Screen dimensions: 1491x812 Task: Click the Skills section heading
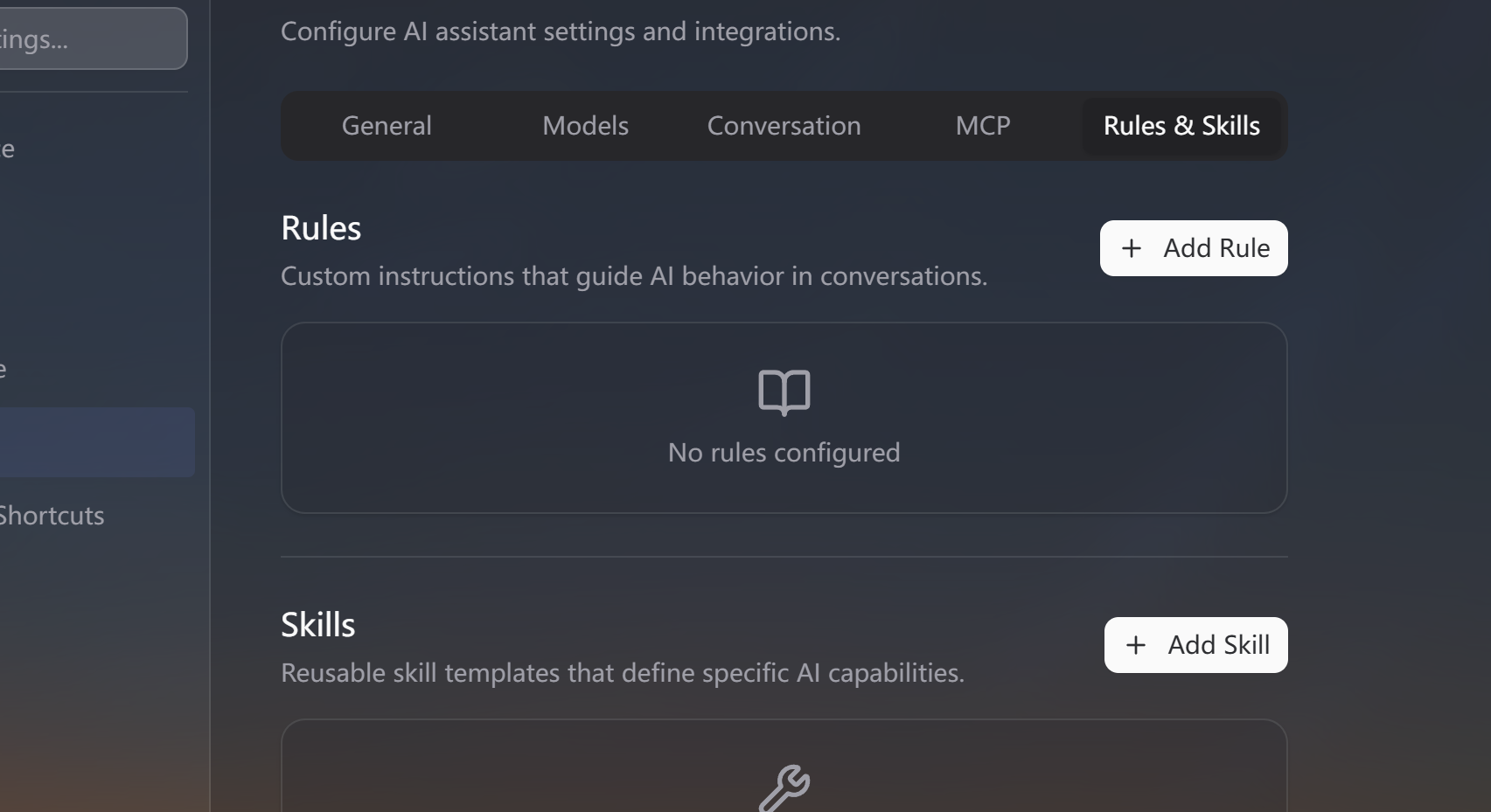(x=318, y=625)
